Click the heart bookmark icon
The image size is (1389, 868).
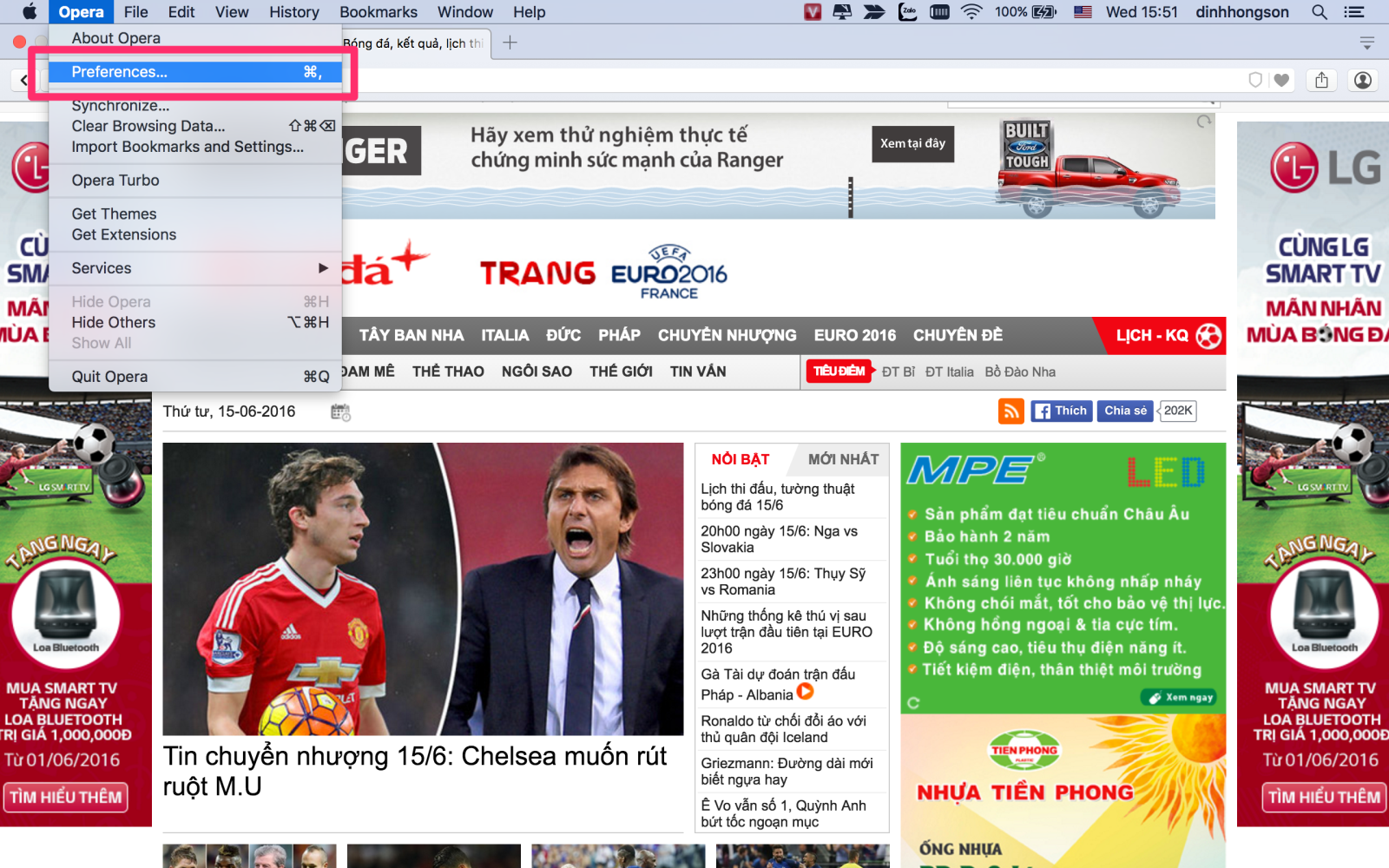tap(1281, 80)
